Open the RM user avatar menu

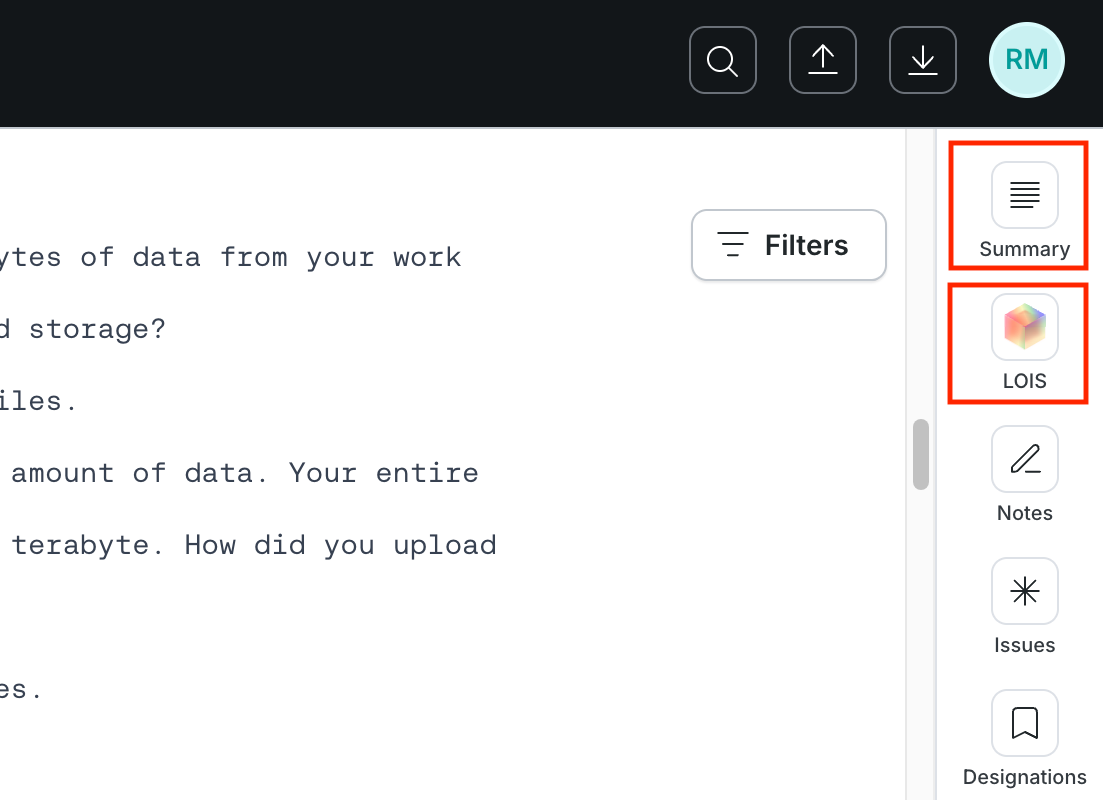1026,60
